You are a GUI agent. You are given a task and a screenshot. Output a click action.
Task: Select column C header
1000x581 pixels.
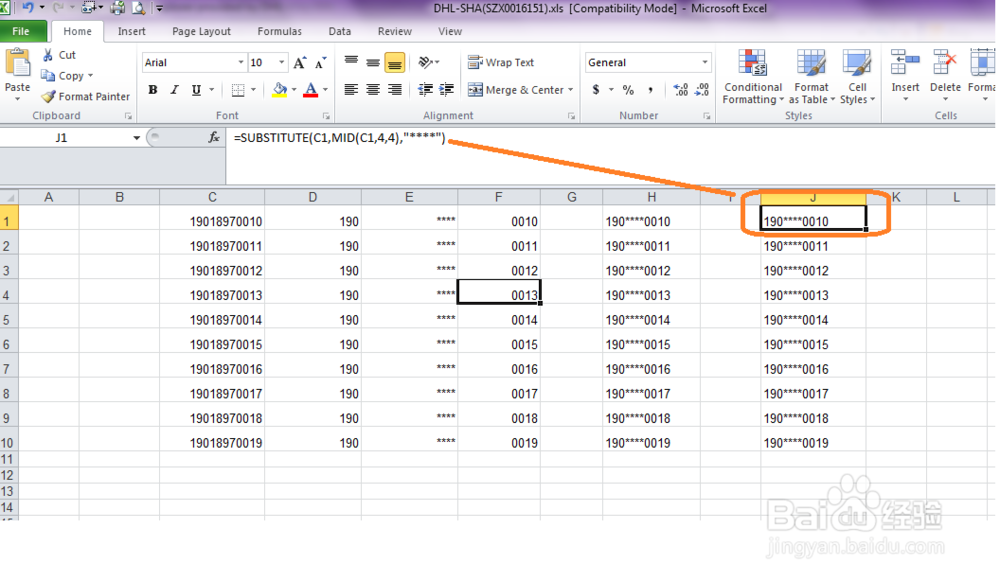[212, 197]
